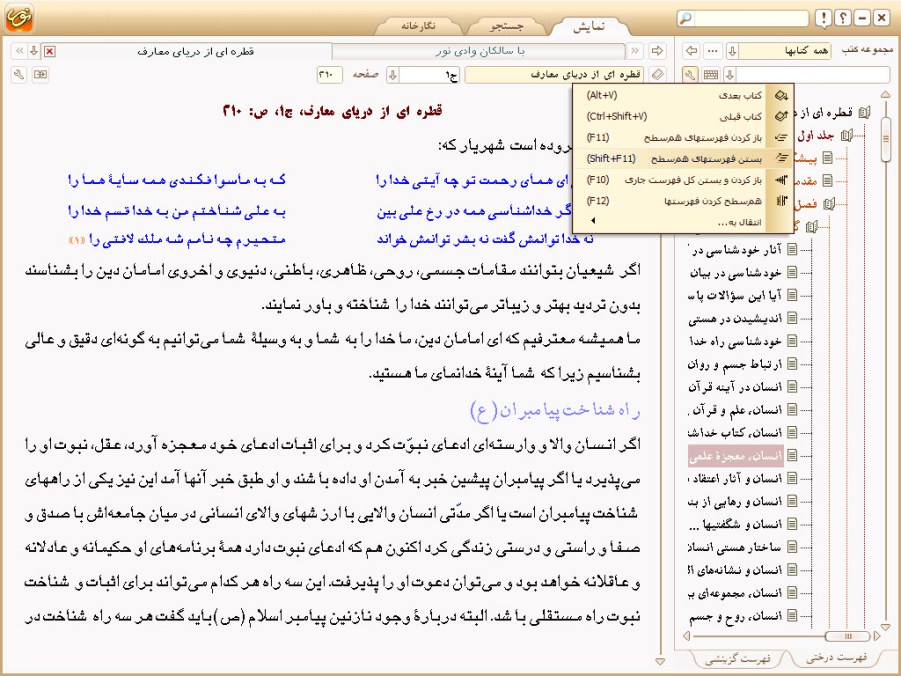Close the «قطره ای از دریای معارف» tab with the red X

pyautogui.click(x=50, y=51)
